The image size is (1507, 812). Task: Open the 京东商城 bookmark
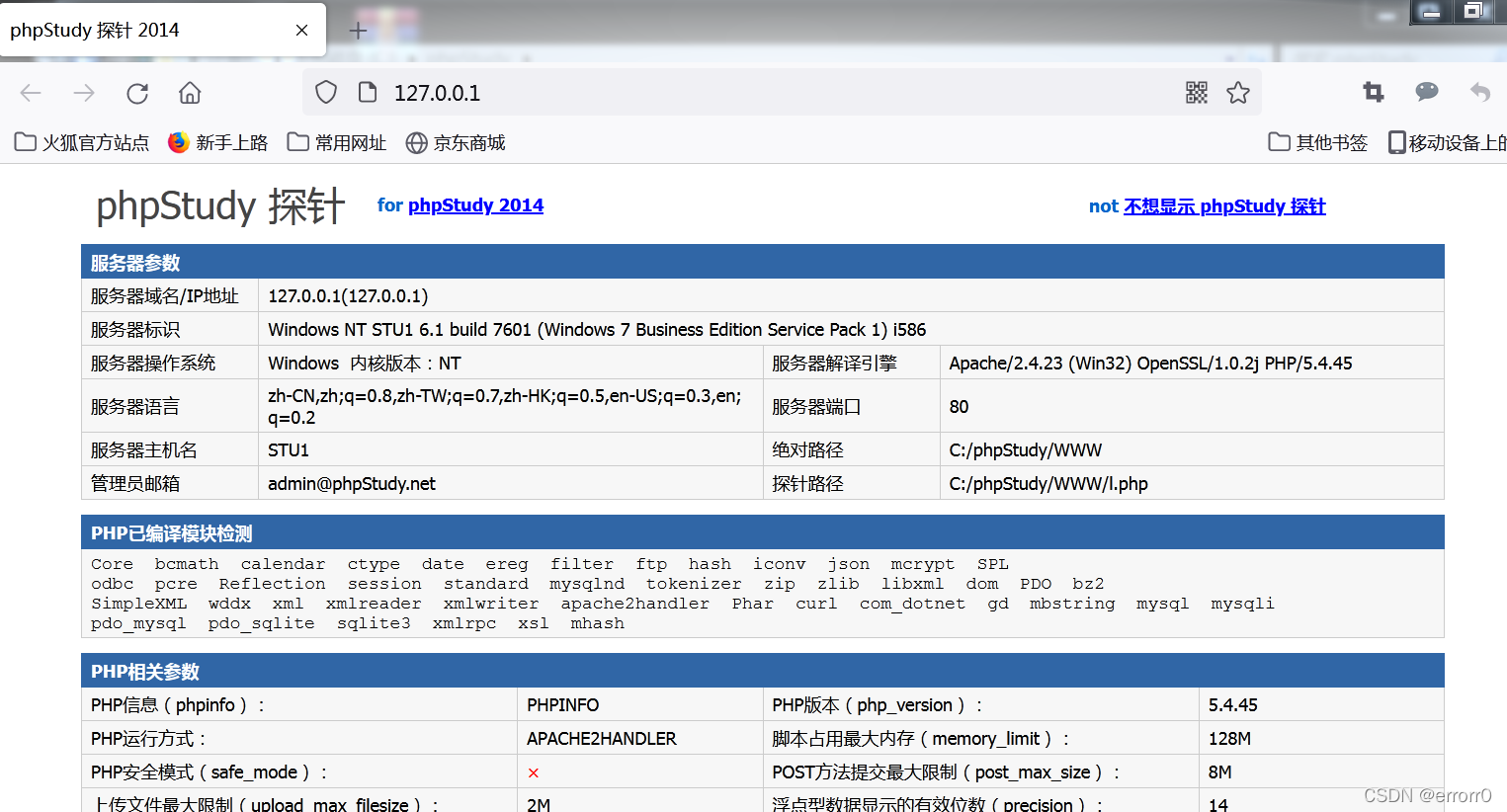(x=456, y=142)
